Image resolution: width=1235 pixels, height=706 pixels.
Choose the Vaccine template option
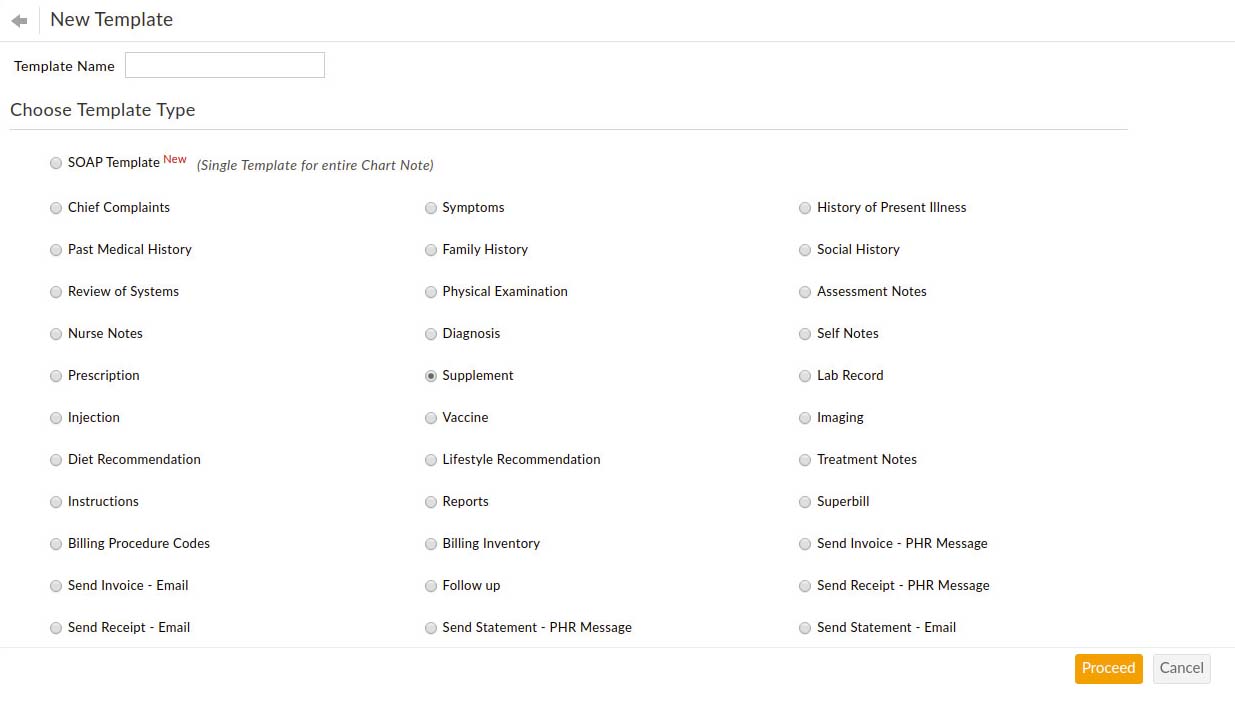tap(430, 418)
